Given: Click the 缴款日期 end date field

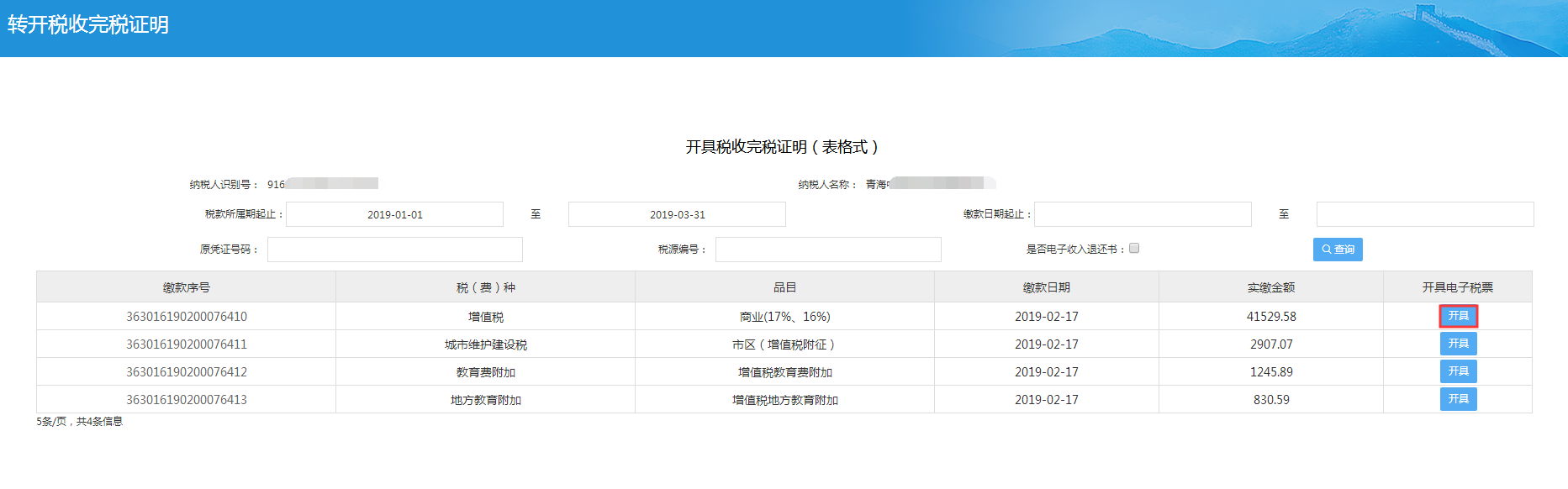Looking at the screenshot, I should coord(1425,214).
